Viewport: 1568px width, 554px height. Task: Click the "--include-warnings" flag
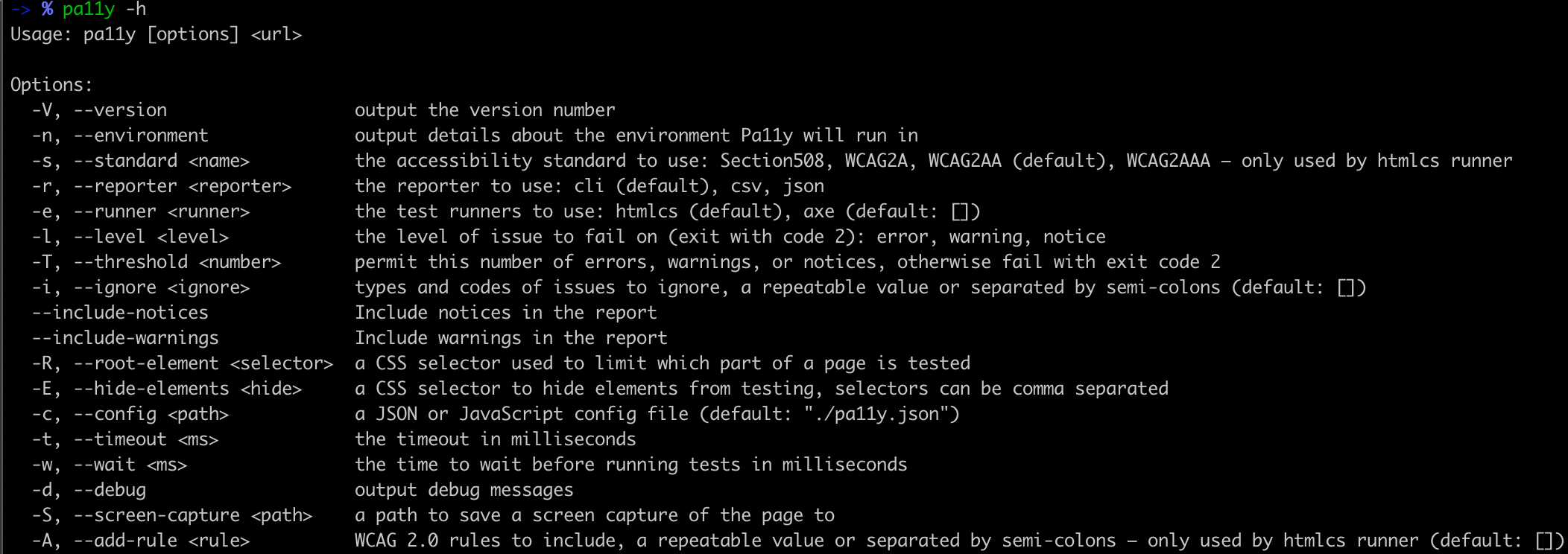click(125, 338)
